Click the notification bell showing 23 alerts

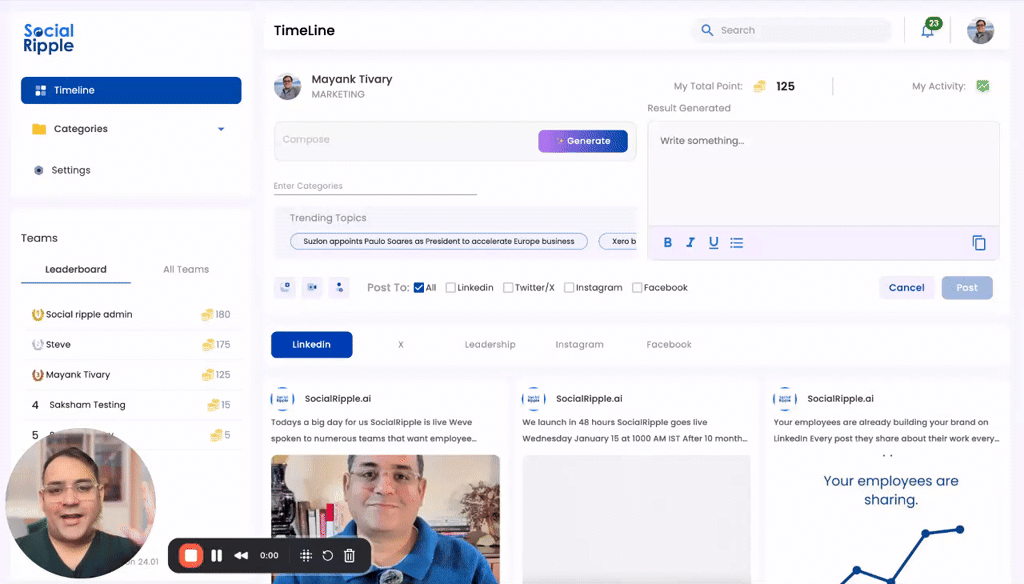pyautogui.click(x=927, y=30)
